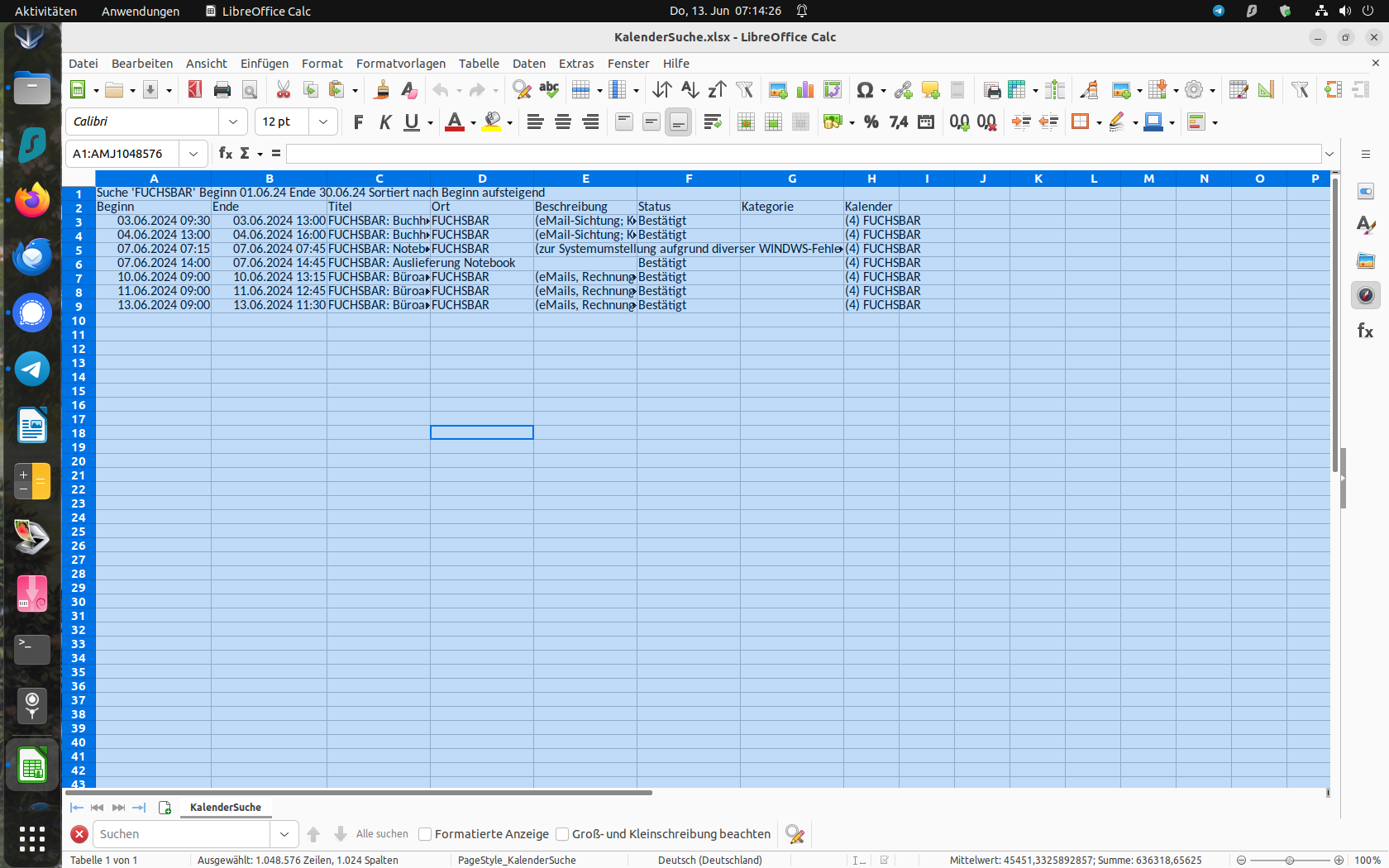
Task: Click the Print icon in toolbar
Action: [x=222, y=90]
